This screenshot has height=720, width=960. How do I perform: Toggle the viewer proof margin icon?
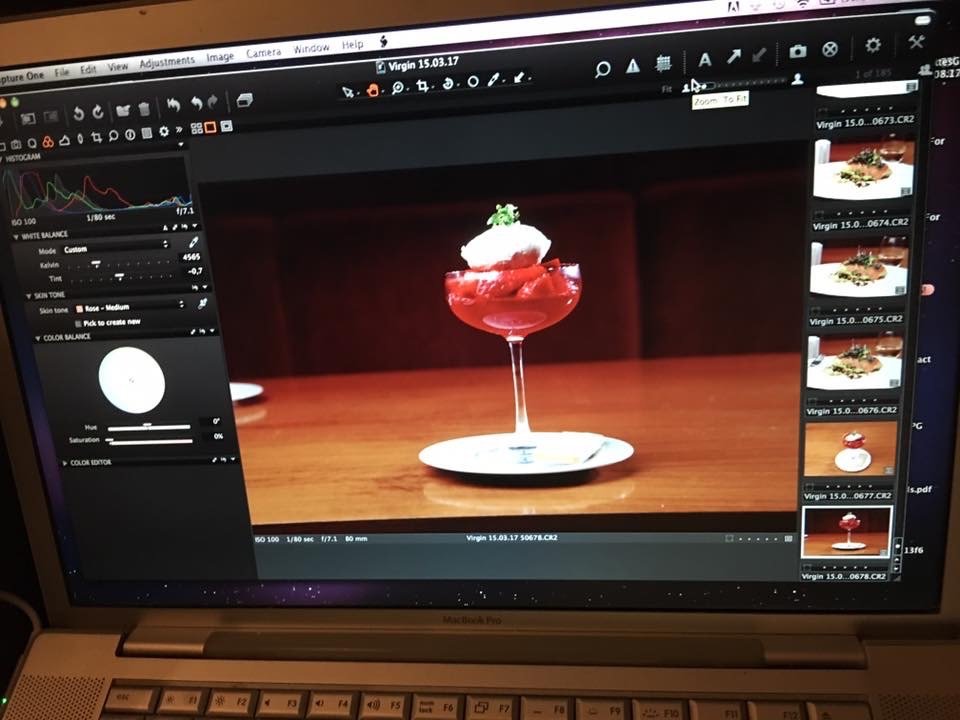point(227,126)
